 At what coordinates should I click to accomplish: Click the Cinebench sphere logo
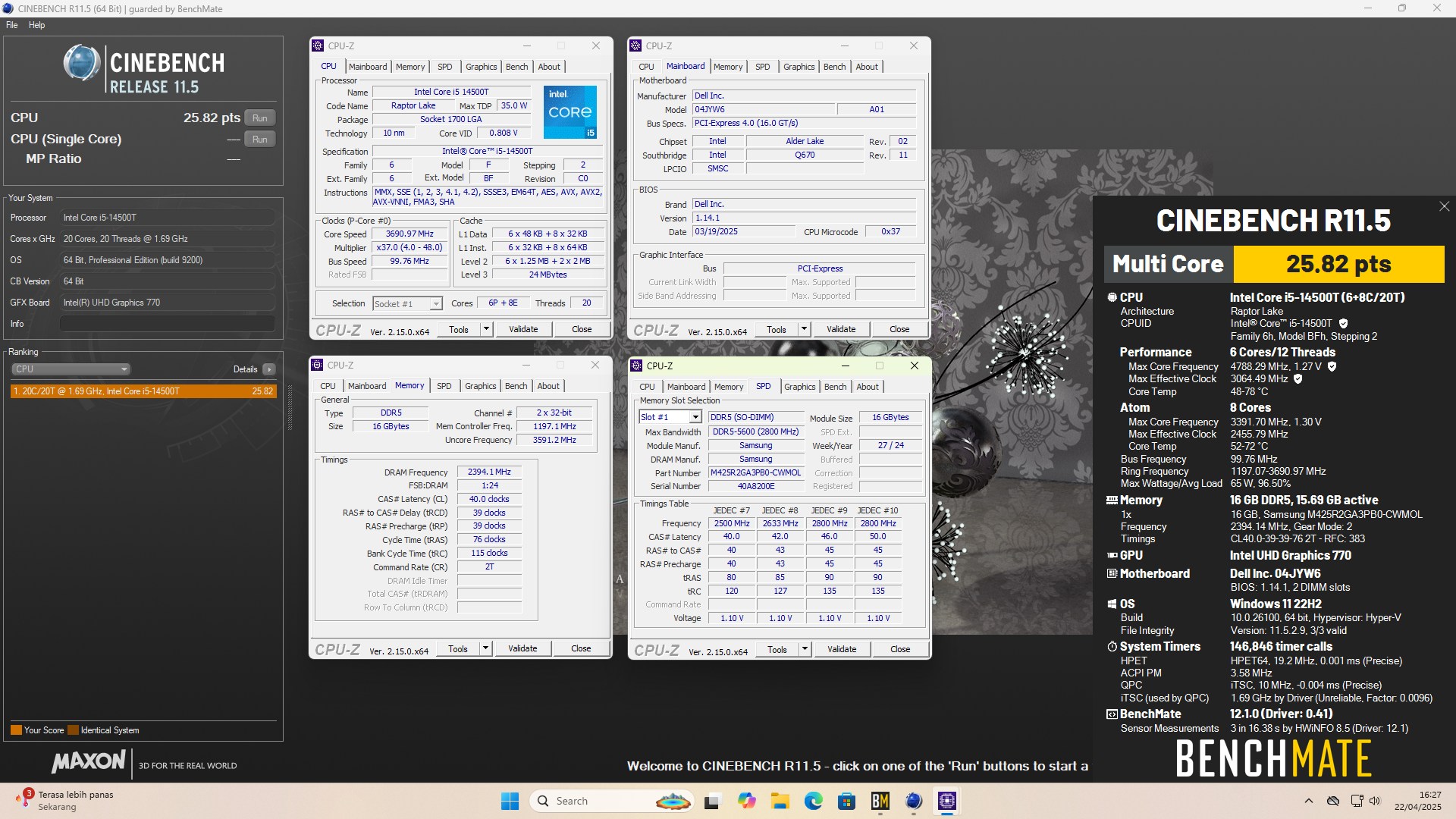(82, 63)
